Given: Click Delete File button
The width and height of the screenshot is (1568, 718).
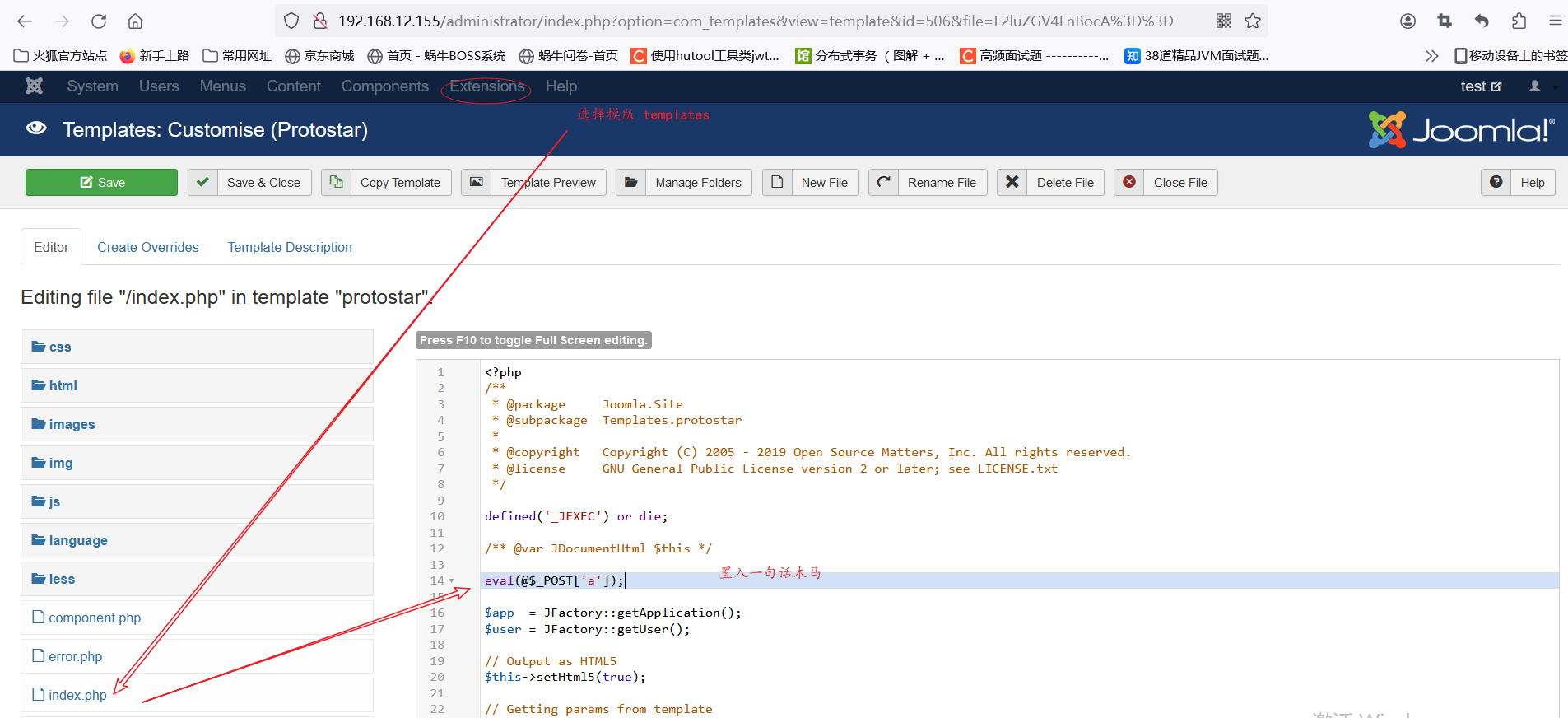Looking at the screenshot, I should coord(1051,182).
